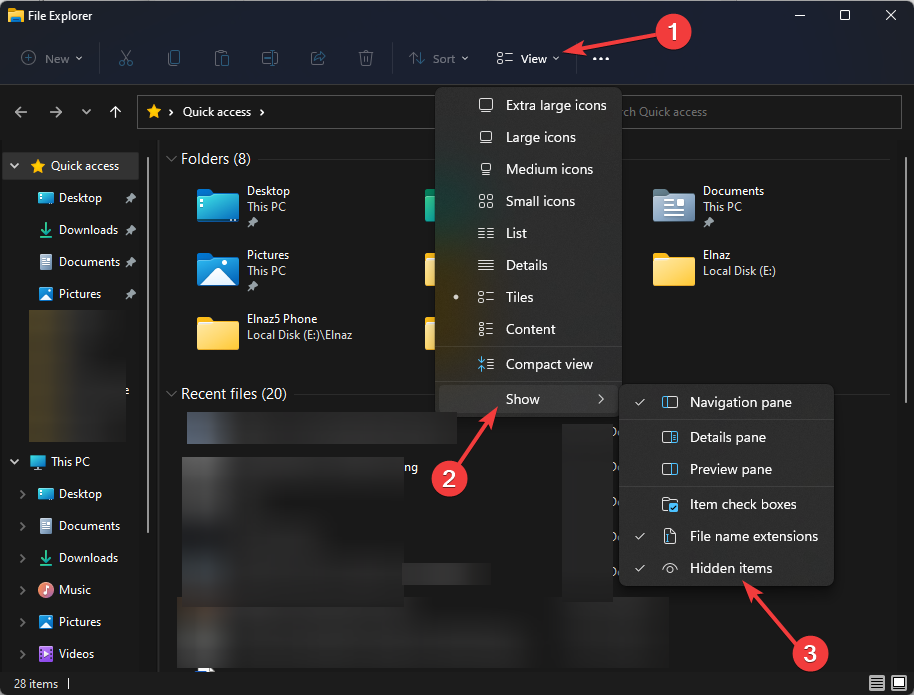Screen dimensions: 914x695
Task: Toggle Hidden items option
Action: (730, 568)
